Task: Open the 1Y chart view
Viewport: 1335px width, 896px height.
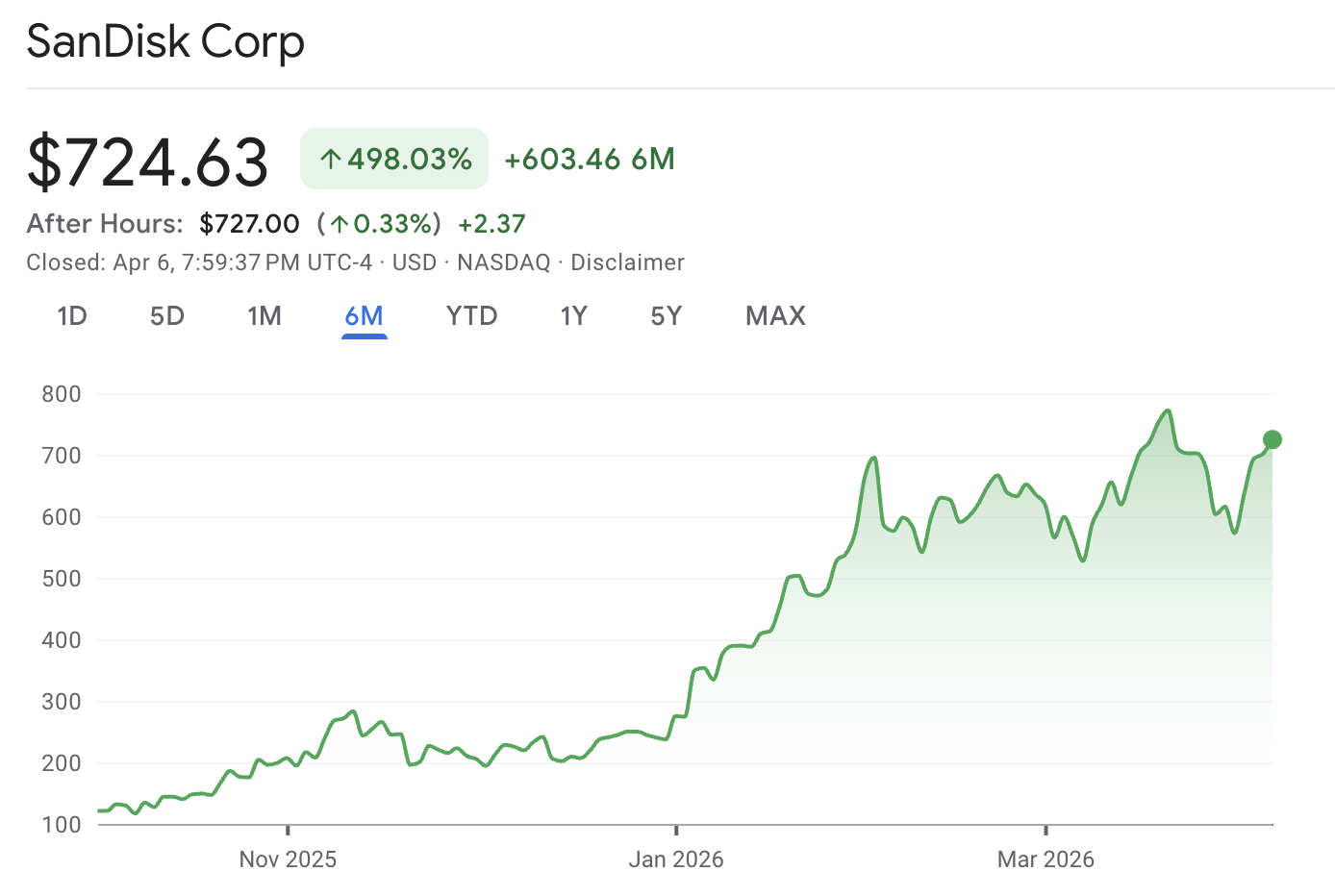Action: [574, 315]
